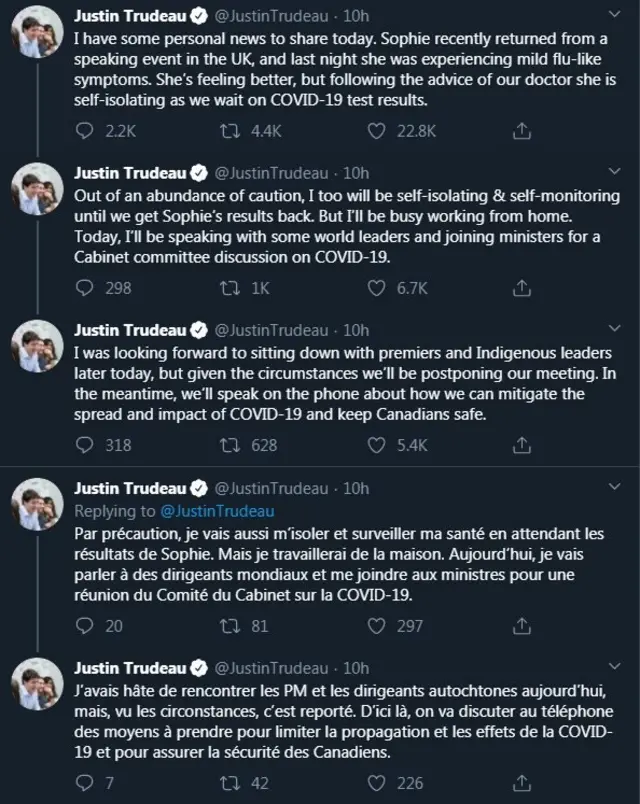
Task: Like the tweet with 6.7K likes
Action: point(377,288)
